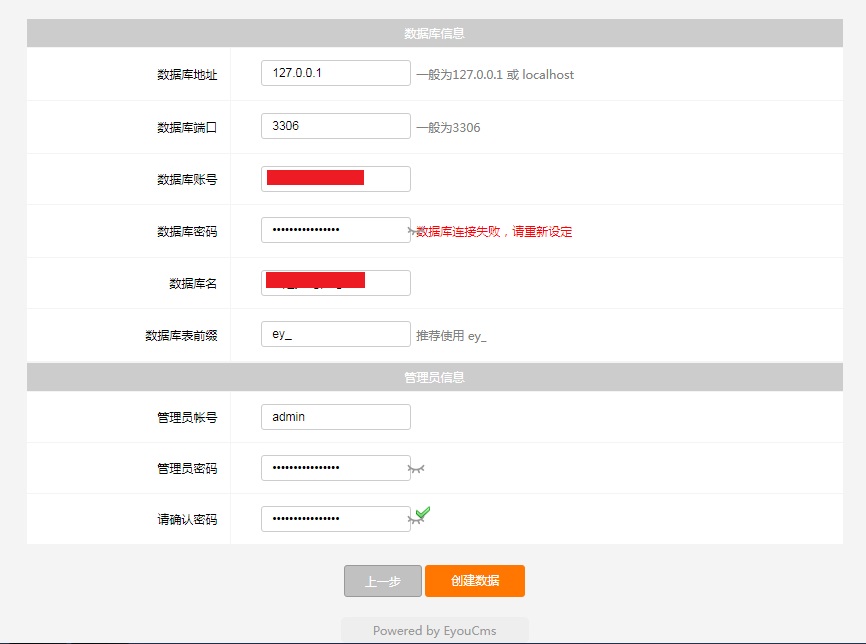The image size is (866, 644).
Task: Click the 创建数据 button
Action: [475, 580]
